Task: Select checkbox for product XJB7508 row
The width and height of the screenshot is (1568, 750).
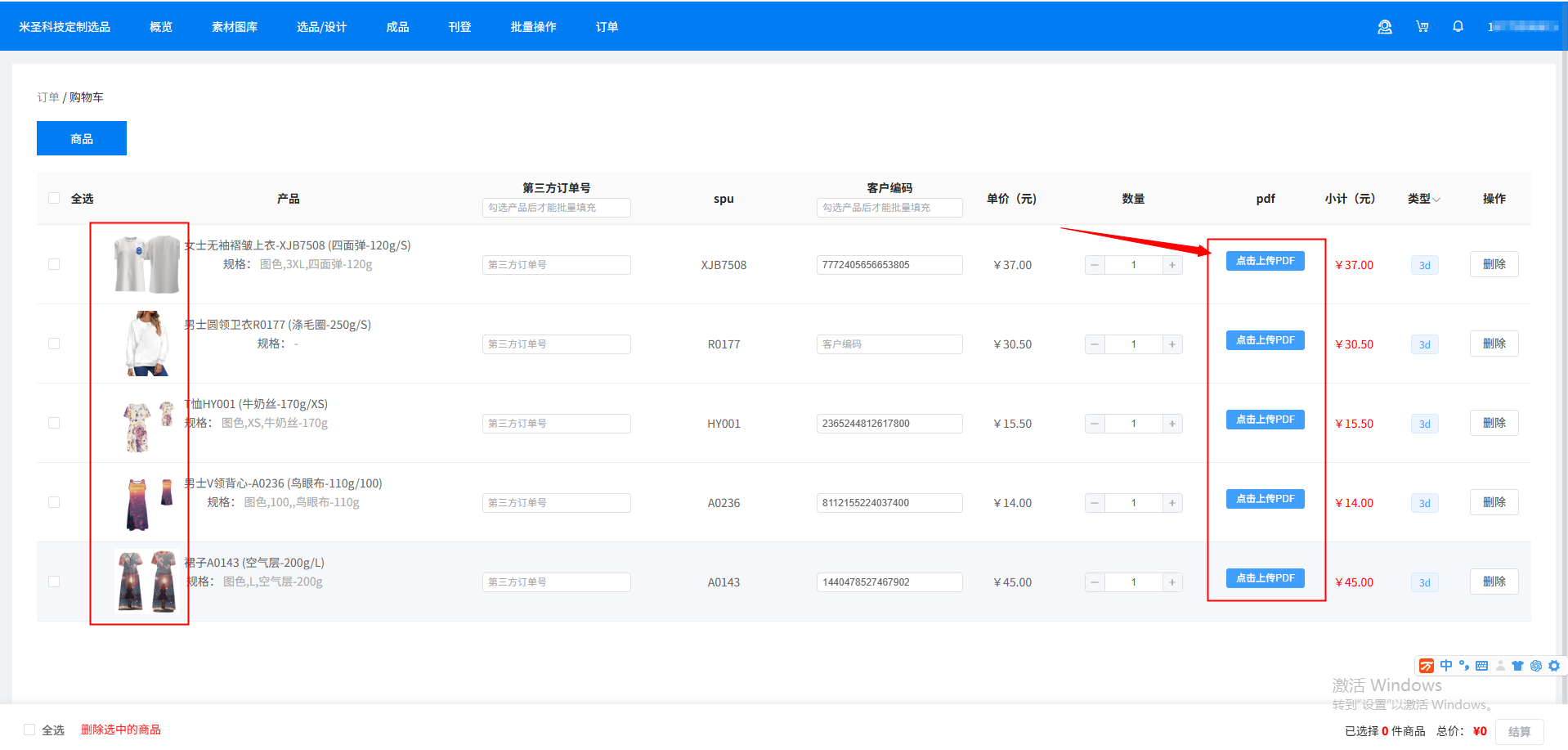Action: [54, 264]
